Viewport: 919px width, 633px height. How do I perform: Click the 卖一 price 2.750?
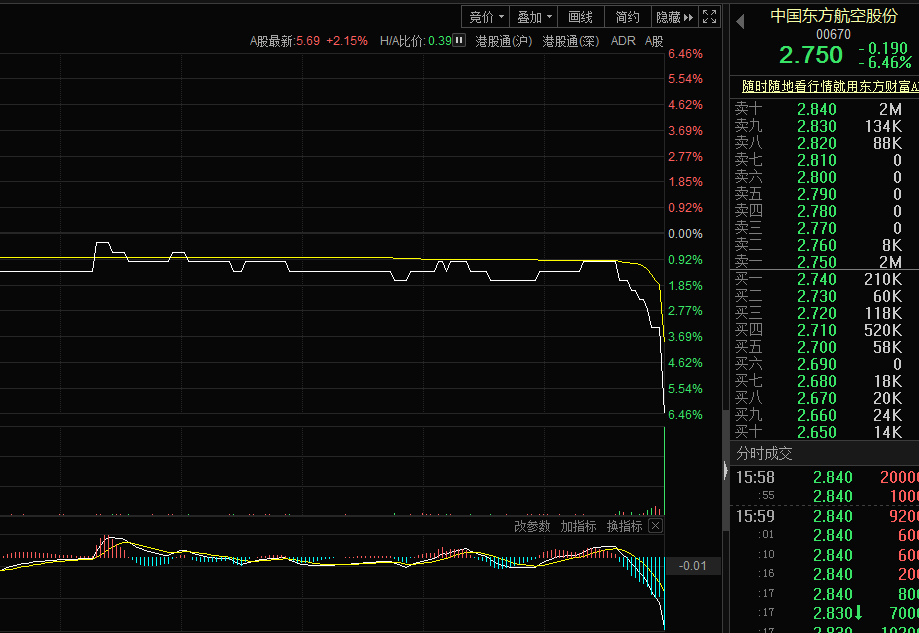(816, 262)
